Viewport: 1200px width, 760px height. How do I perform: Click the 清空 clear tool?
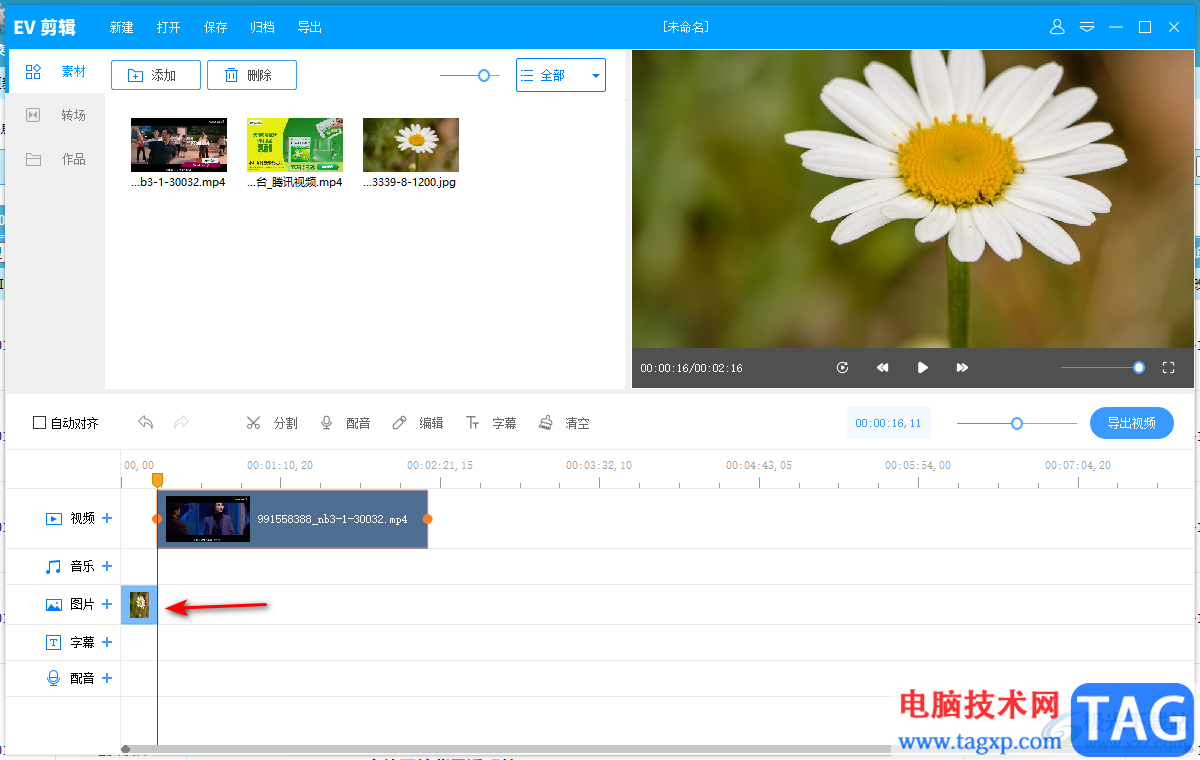[564, 423]
